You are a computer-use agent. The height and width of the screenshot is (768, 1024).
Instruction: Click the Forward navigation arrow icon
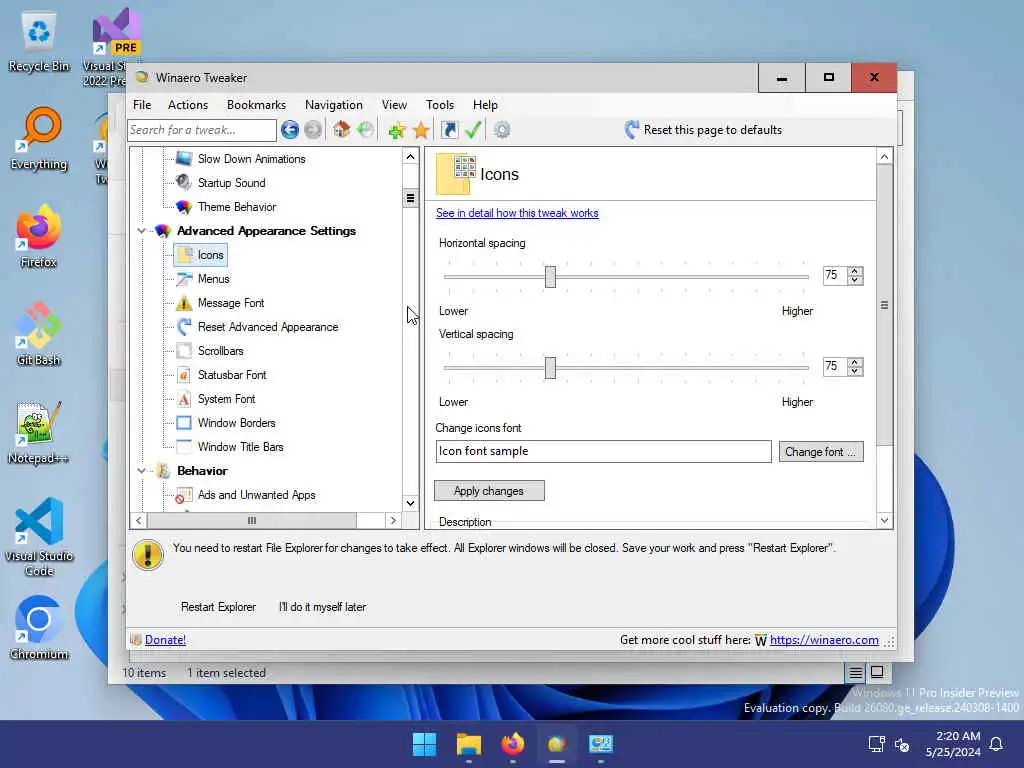(x=313, y=130)
